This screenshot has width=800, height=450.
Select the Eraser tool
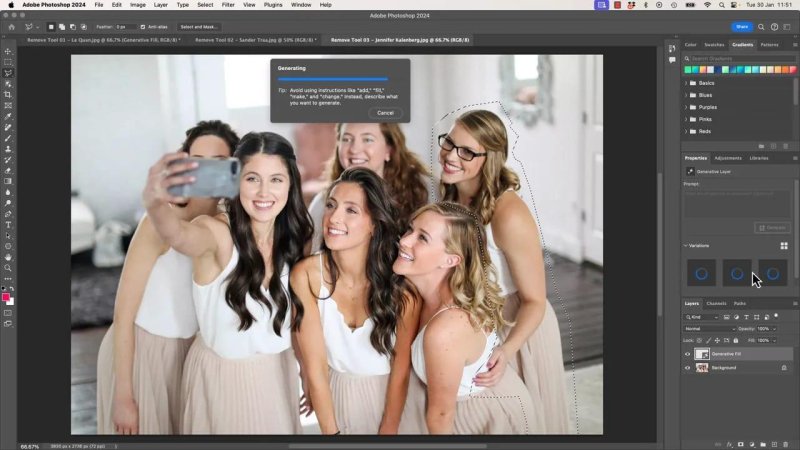8,171
